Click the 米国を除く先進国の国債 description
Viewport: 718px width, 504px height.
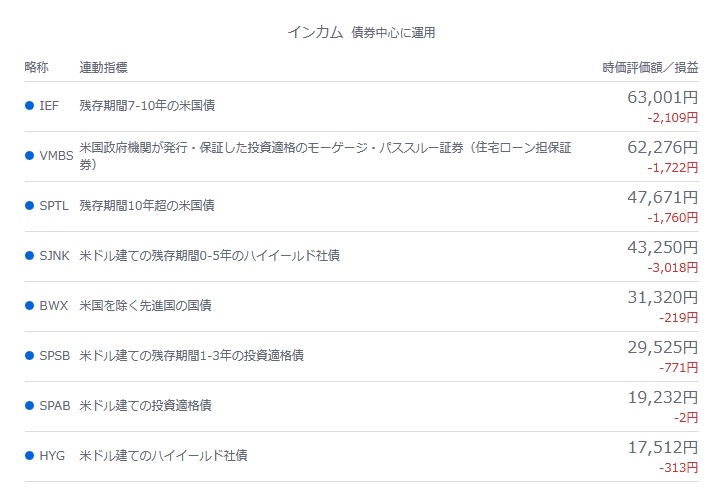pyautogui.click(x=145, y=305)
